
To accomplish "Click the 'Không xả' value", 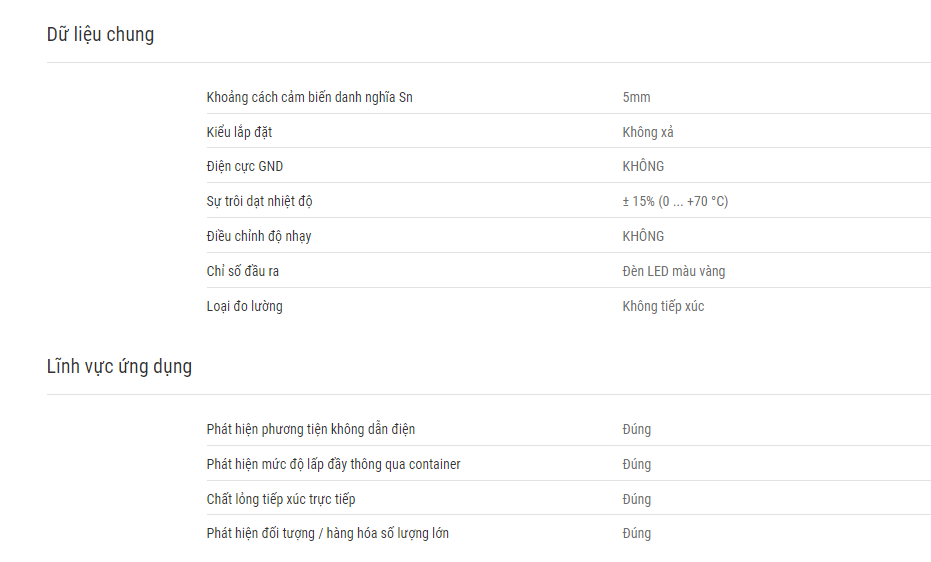I will click(648, 132).
